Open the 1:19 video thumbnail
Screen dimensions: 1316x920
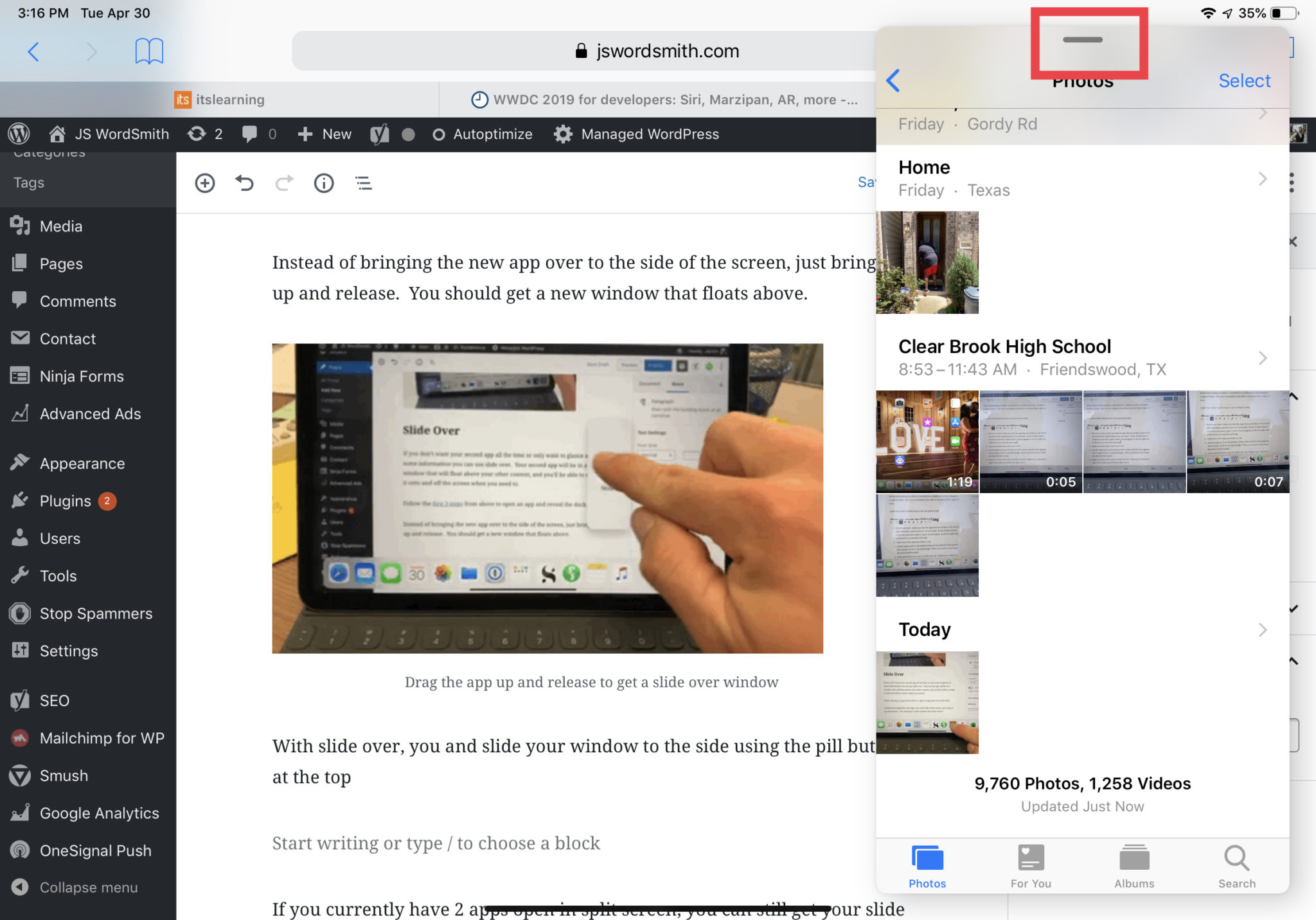tap(927, 442)
